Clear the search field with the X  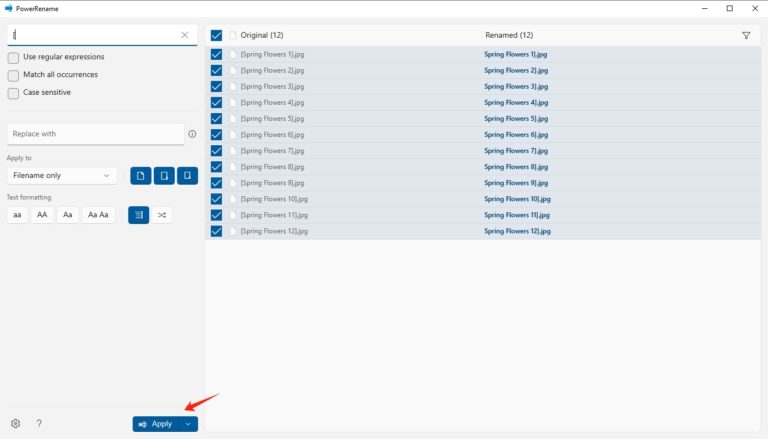tap(184, 35)
